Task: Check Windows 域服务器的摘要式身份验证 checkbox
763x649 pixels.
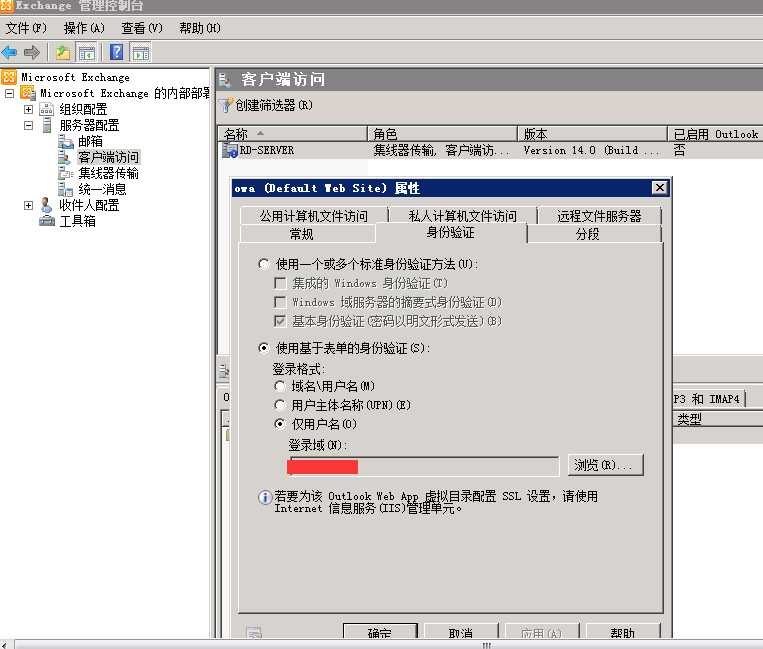Action: click(280, 302)
